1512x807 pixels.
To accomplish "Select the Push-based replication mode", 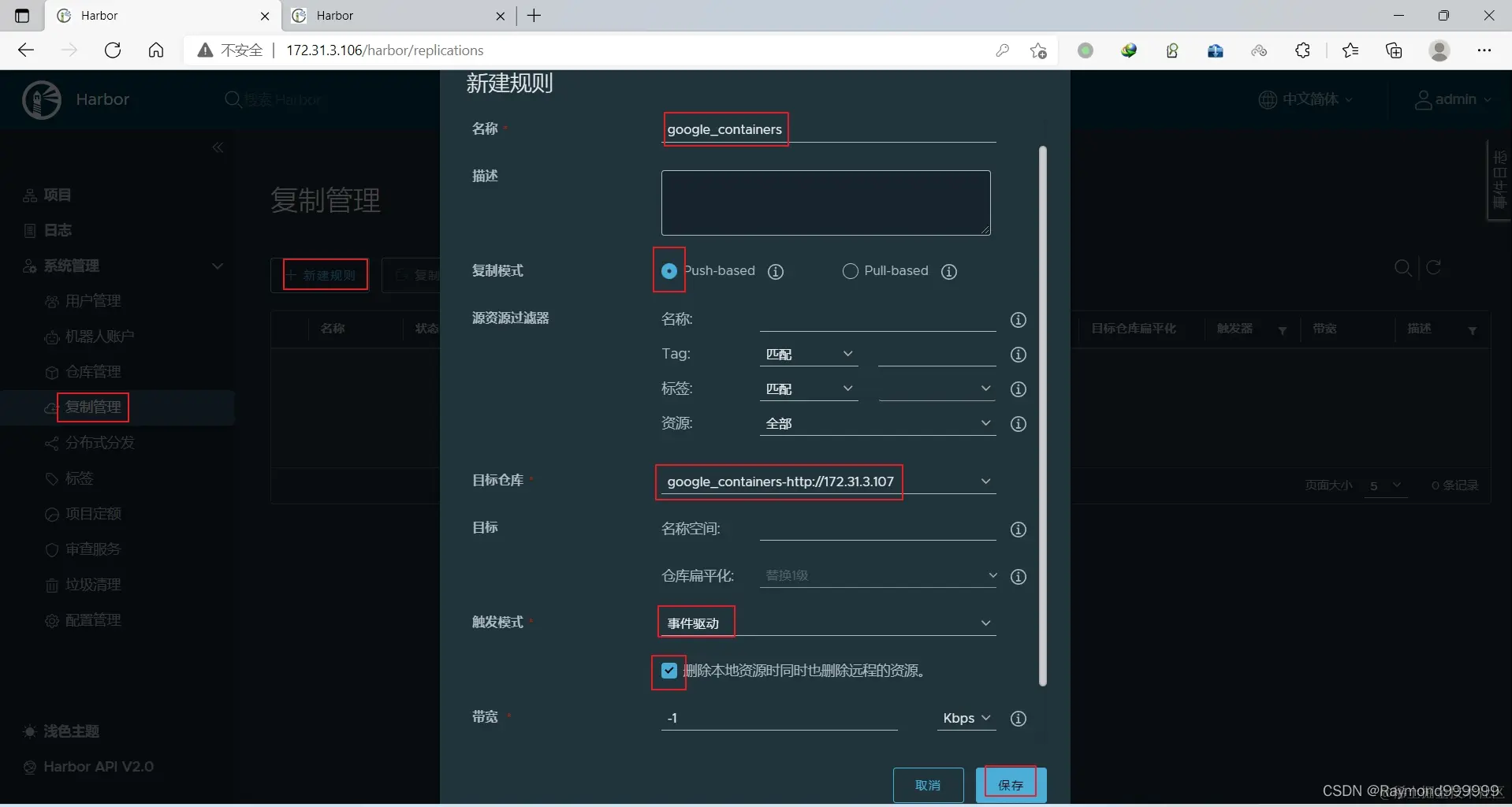I will pyautogui.click(x=668, y=271).
